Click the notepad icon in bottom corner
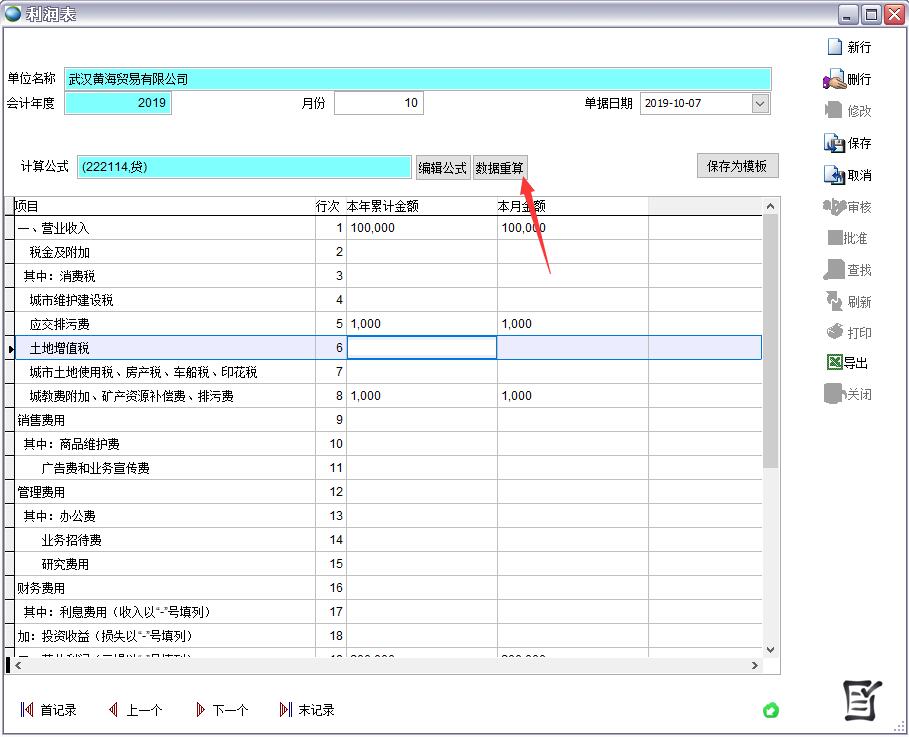The image size is (909, 737). [862, 700]
